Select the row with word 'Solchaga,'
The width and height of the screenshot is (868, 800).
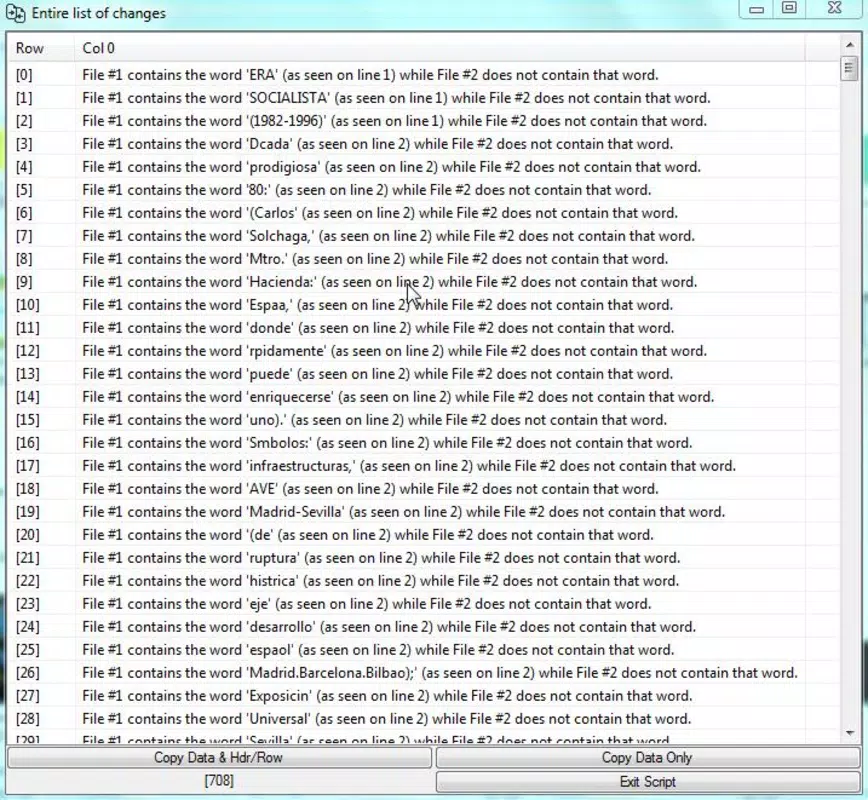[424, 236]
